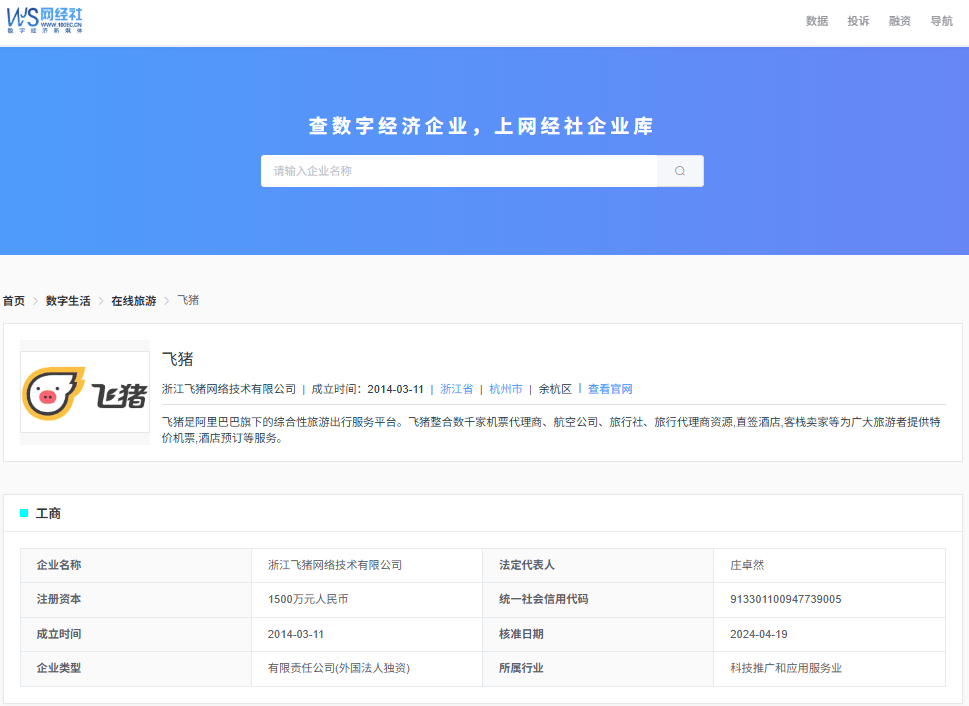
Task: Click the magnifier search icon button
Action: [680, 171]
